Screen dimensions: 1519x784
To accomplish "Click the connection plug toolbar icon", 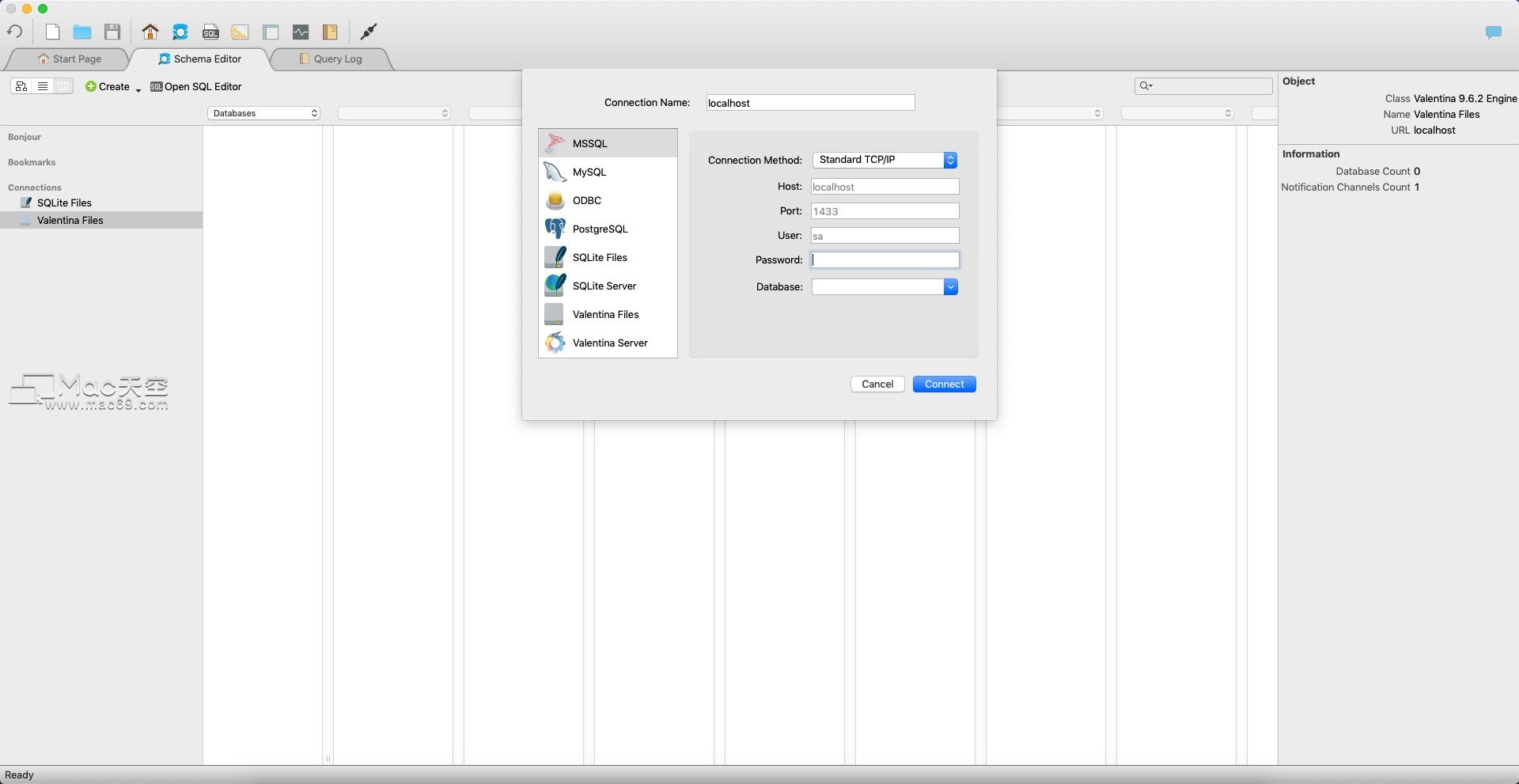I will point(369,32).
